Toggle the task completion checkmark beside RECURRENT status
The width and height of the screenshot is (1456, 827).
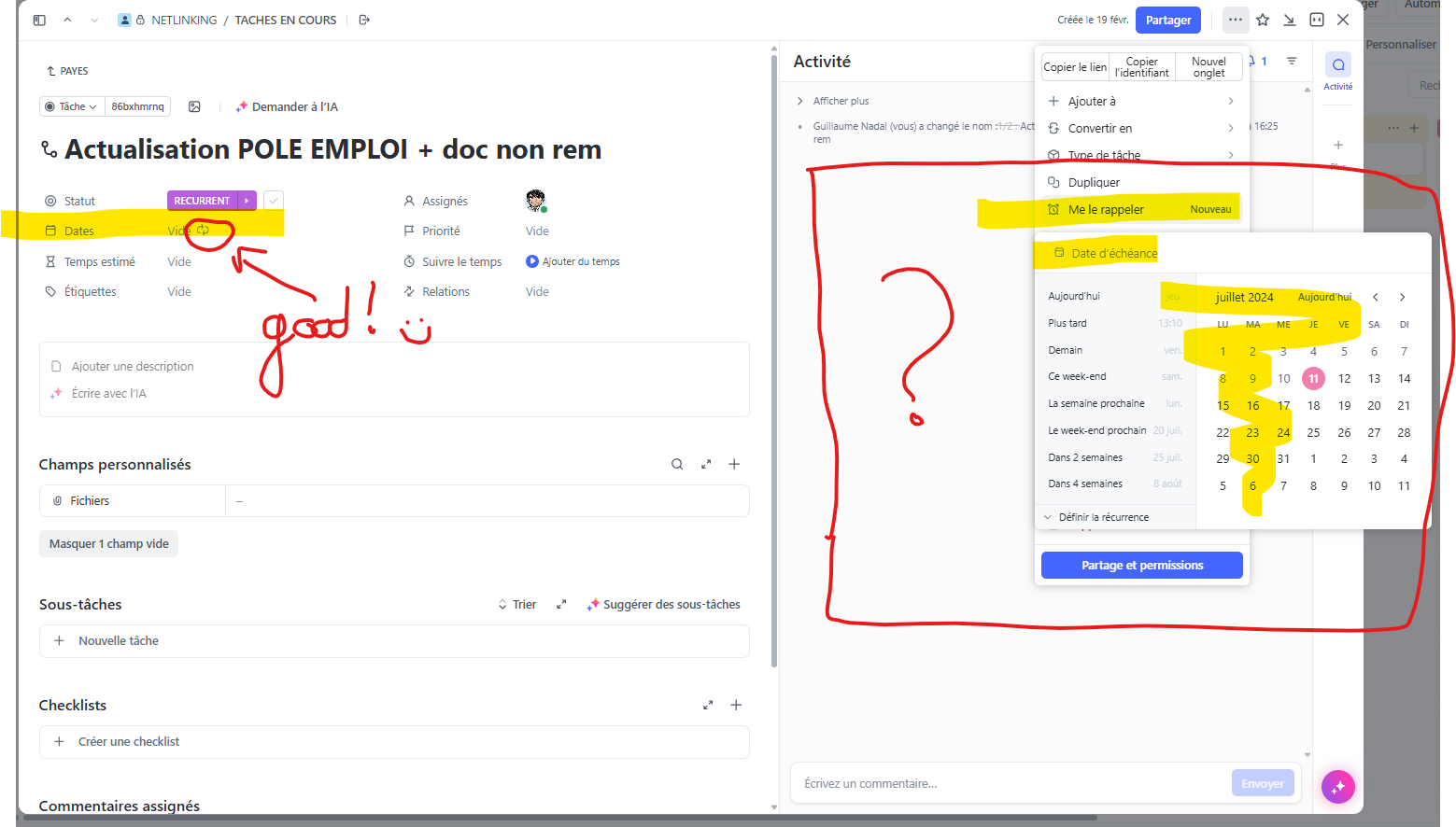[x=273, y=200]
